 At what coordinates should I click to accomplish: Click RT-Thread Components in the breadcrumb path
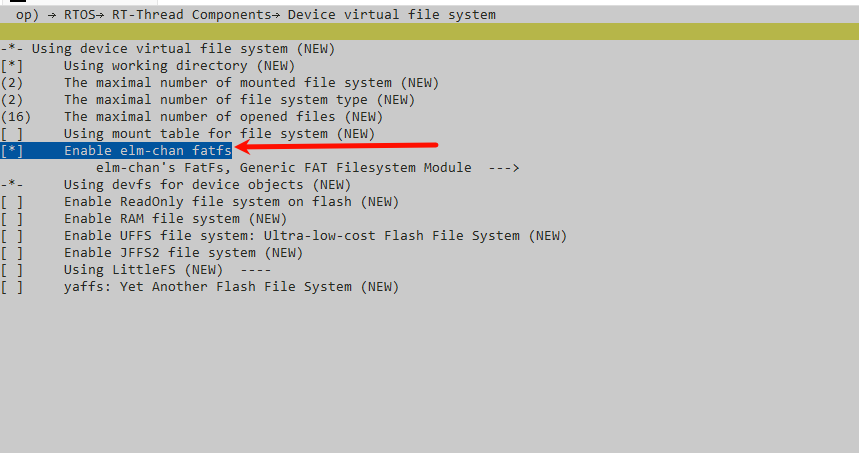point(191,15)
